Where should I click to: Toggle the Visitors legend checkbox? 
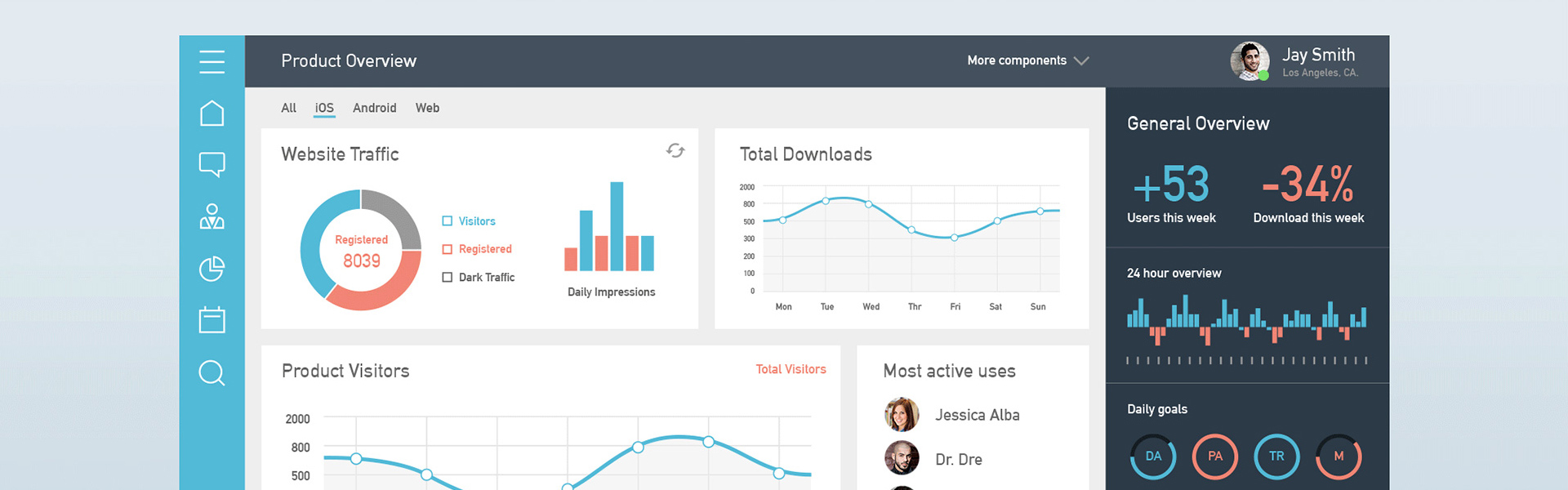[447, 221]
